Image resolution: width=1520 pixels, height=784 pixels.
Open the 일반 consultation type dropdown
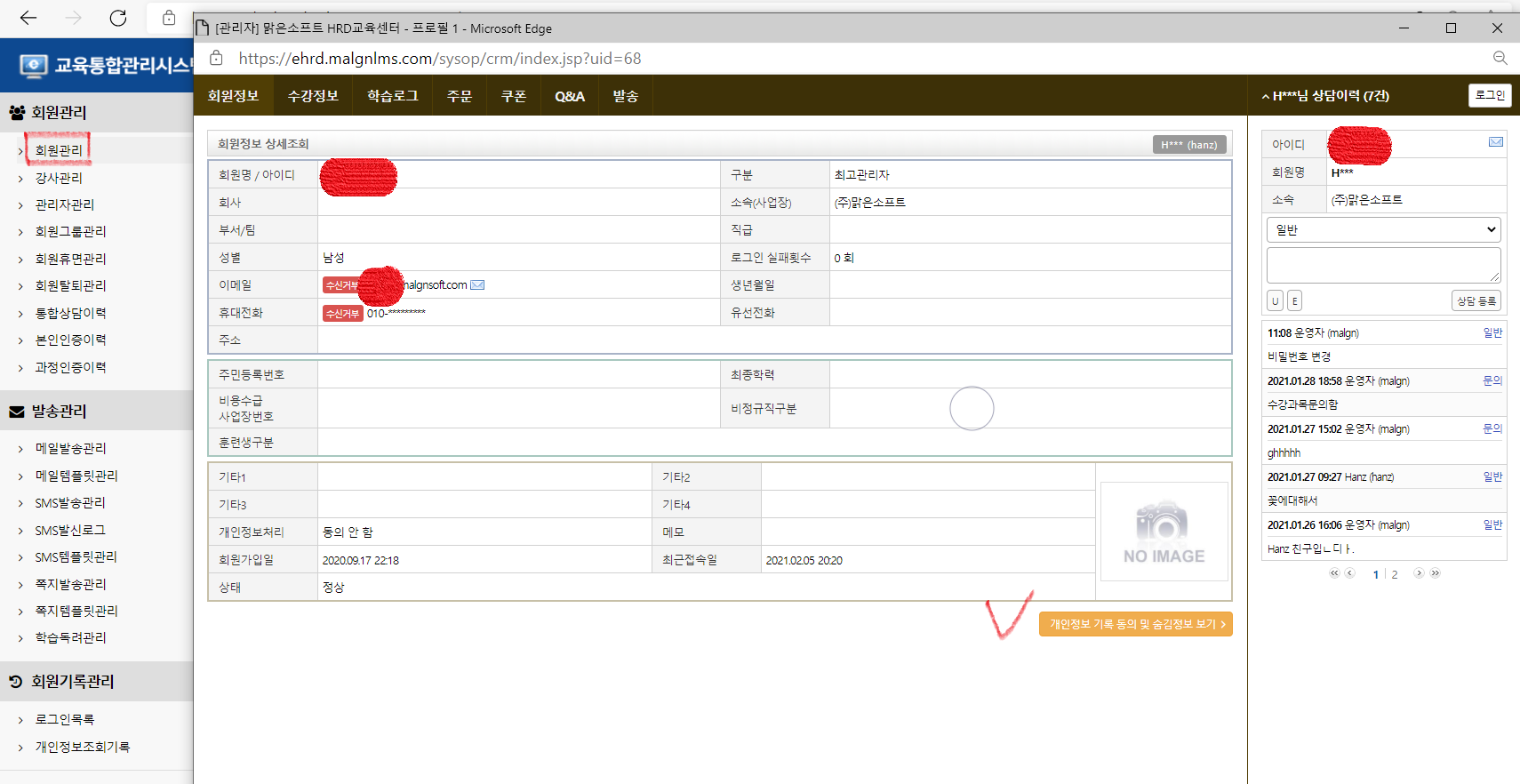pos(1384,230)
